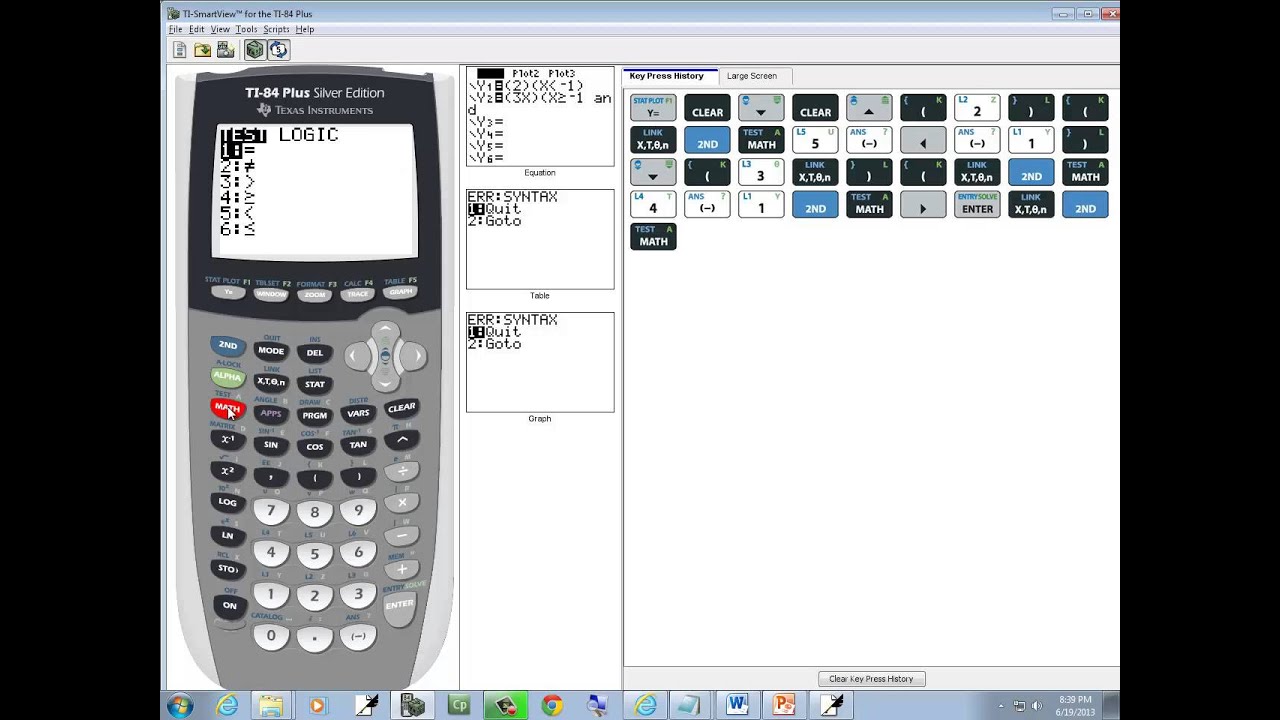Viewport: 1280px width, 720px height.
Task: Click the calculator down arrow key
Action: [x=386, y=382]
